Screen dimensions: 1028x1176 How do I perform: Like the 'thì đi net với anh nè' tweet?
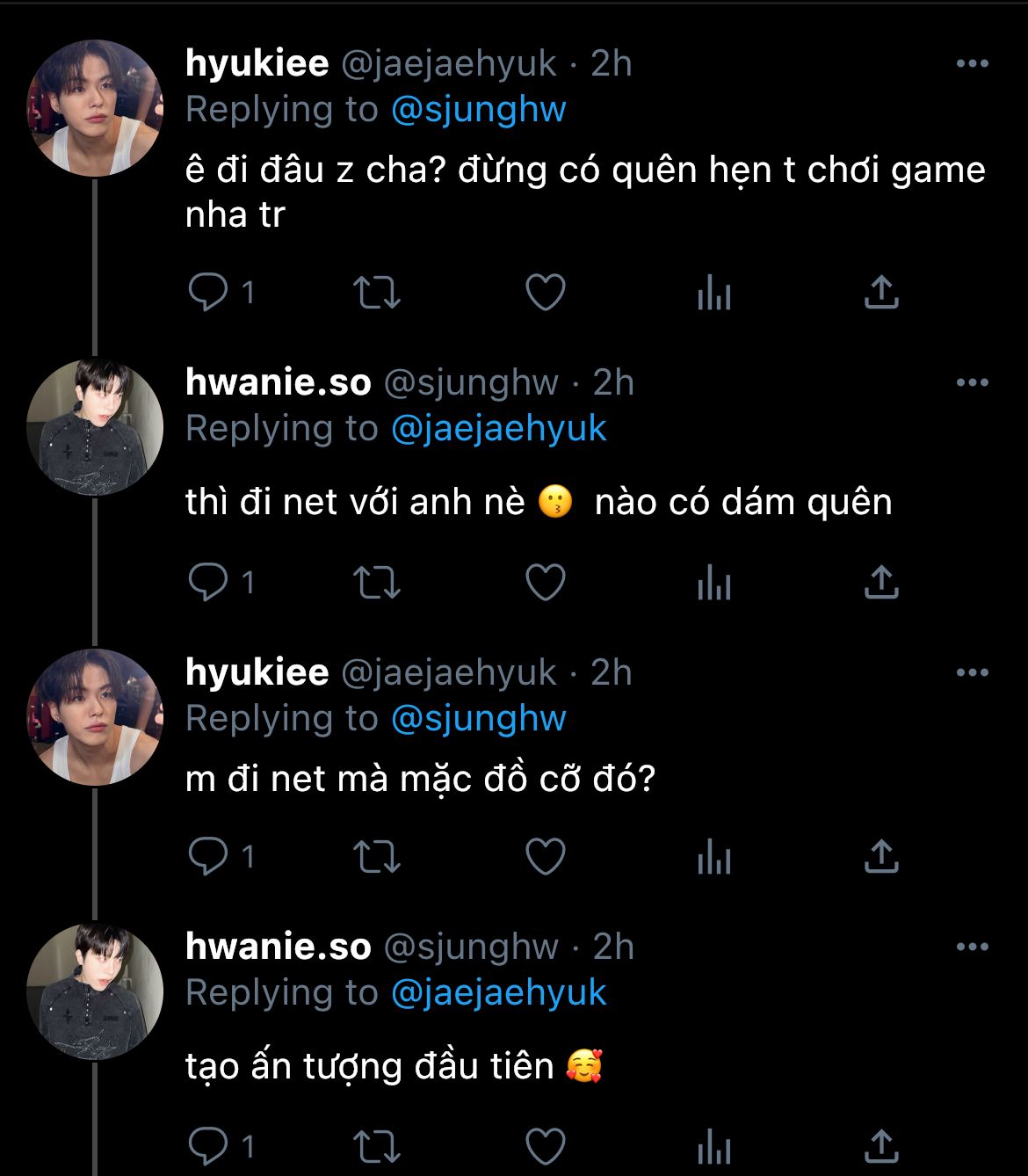click(x=545, y=583)
